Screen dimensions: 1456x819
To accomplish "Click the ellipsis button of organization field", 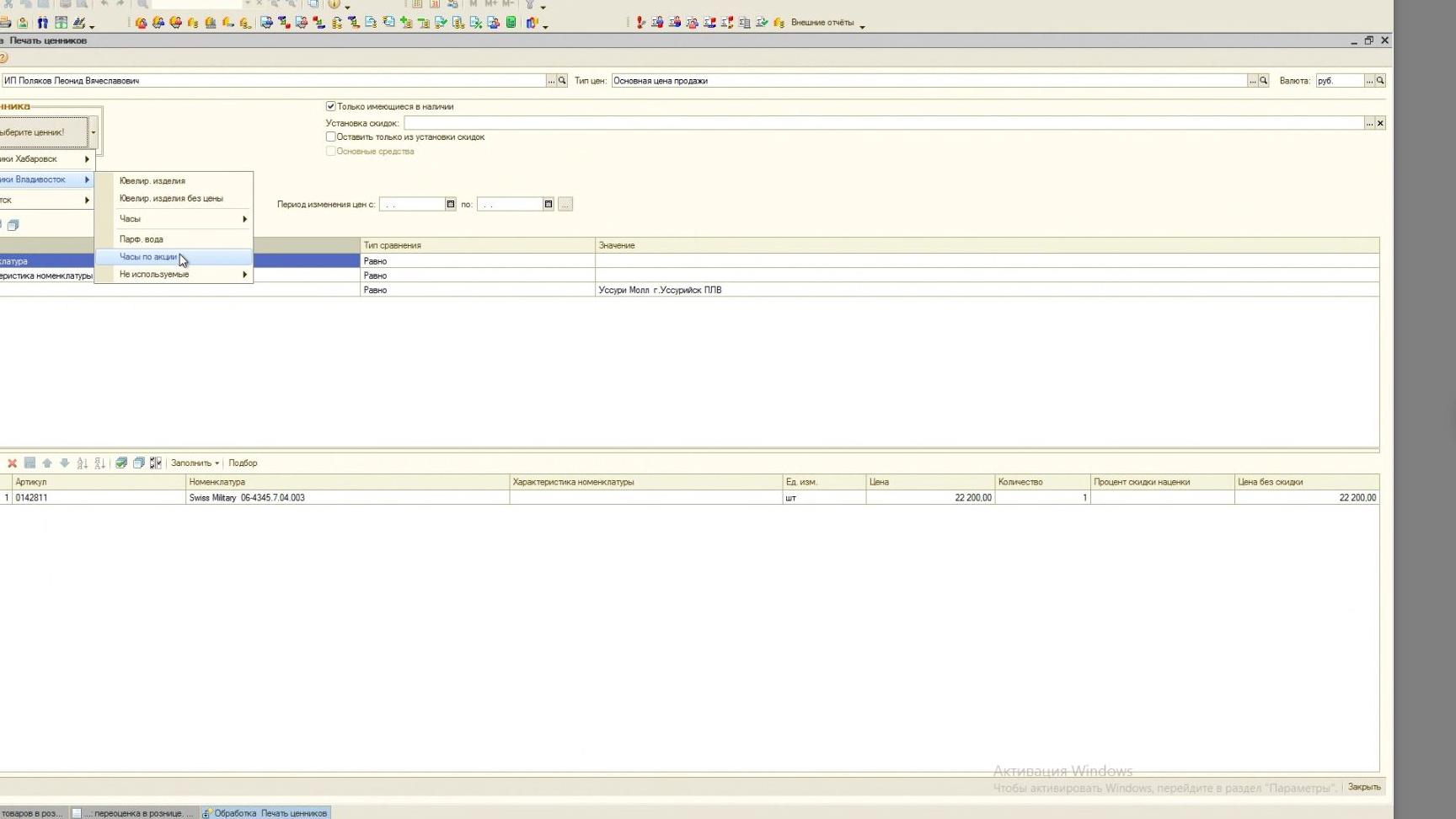I will point(551,81).
